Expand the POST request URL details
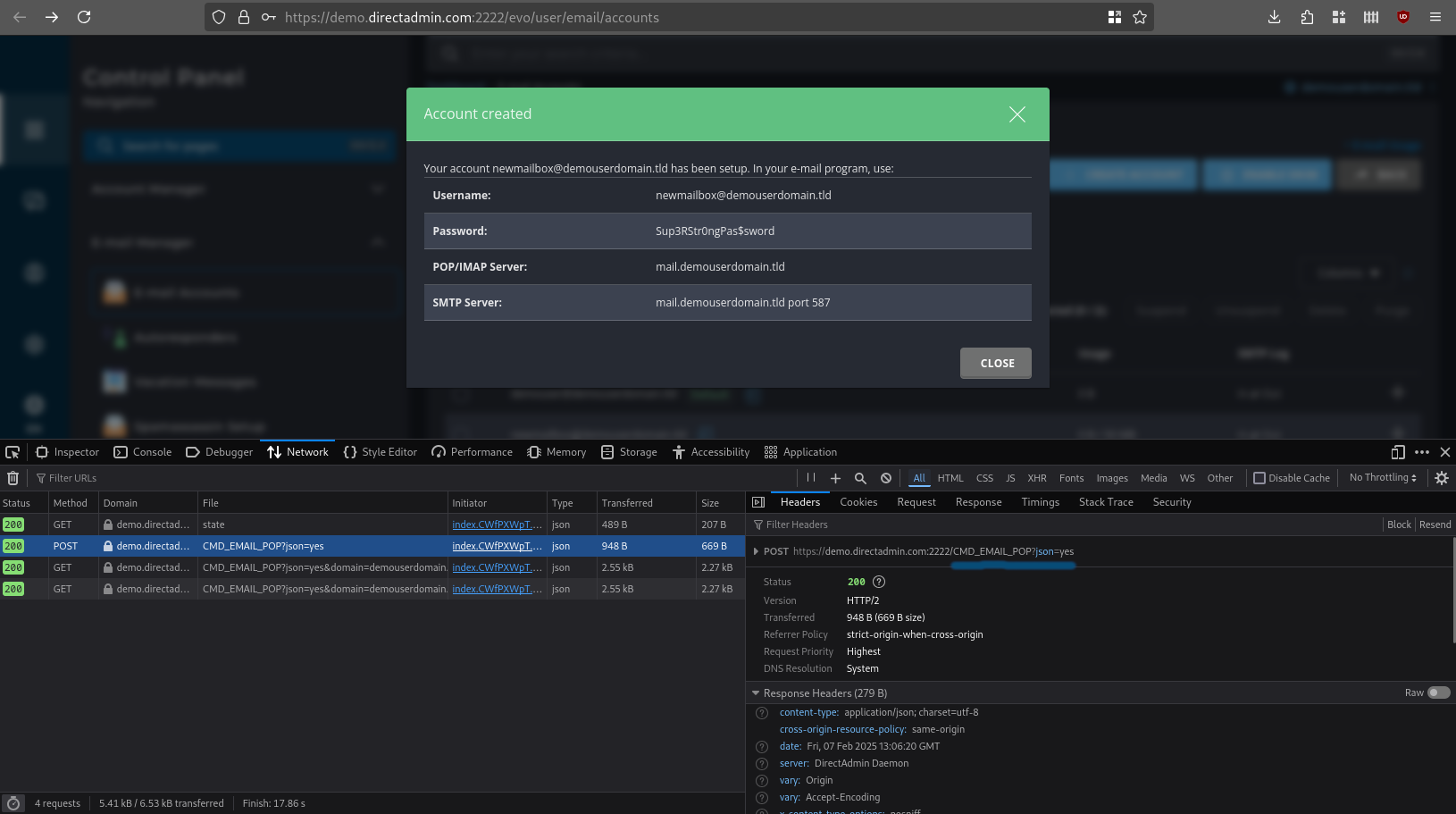This screenshot has width=1456, height=814. (x=756, y=551)
